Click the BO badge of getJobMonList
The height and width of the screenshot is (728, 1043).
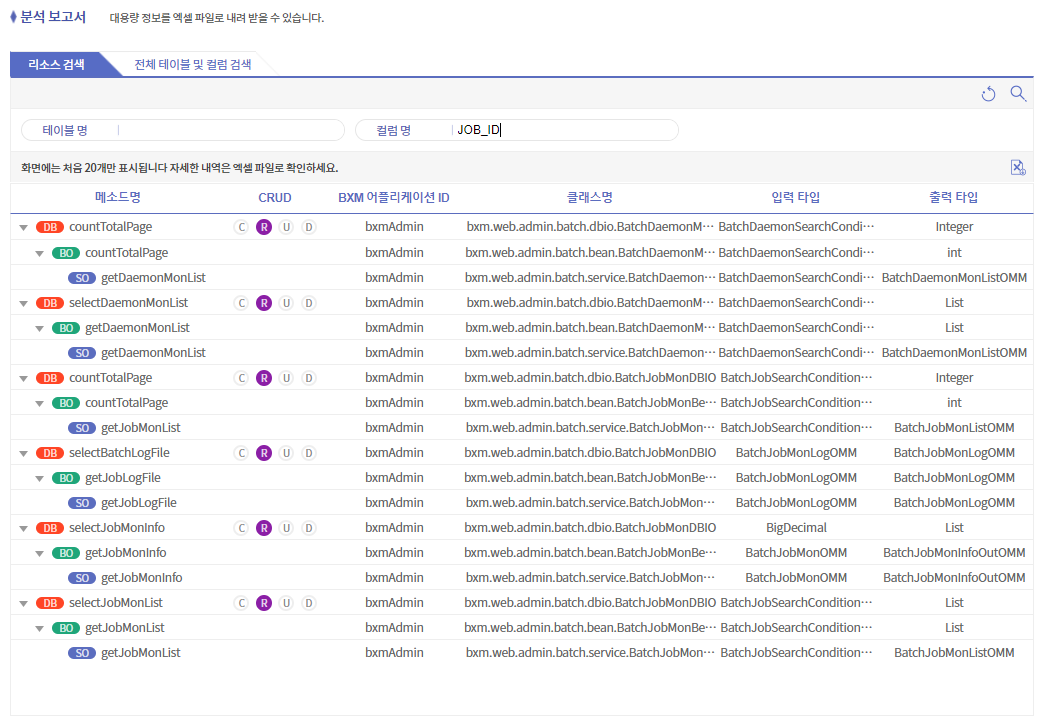(66, 629)
